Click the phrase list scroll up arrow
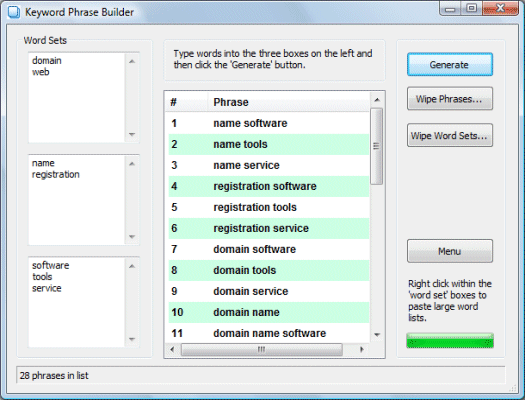This screenshot has width=525, height=400. coord(377,100)
